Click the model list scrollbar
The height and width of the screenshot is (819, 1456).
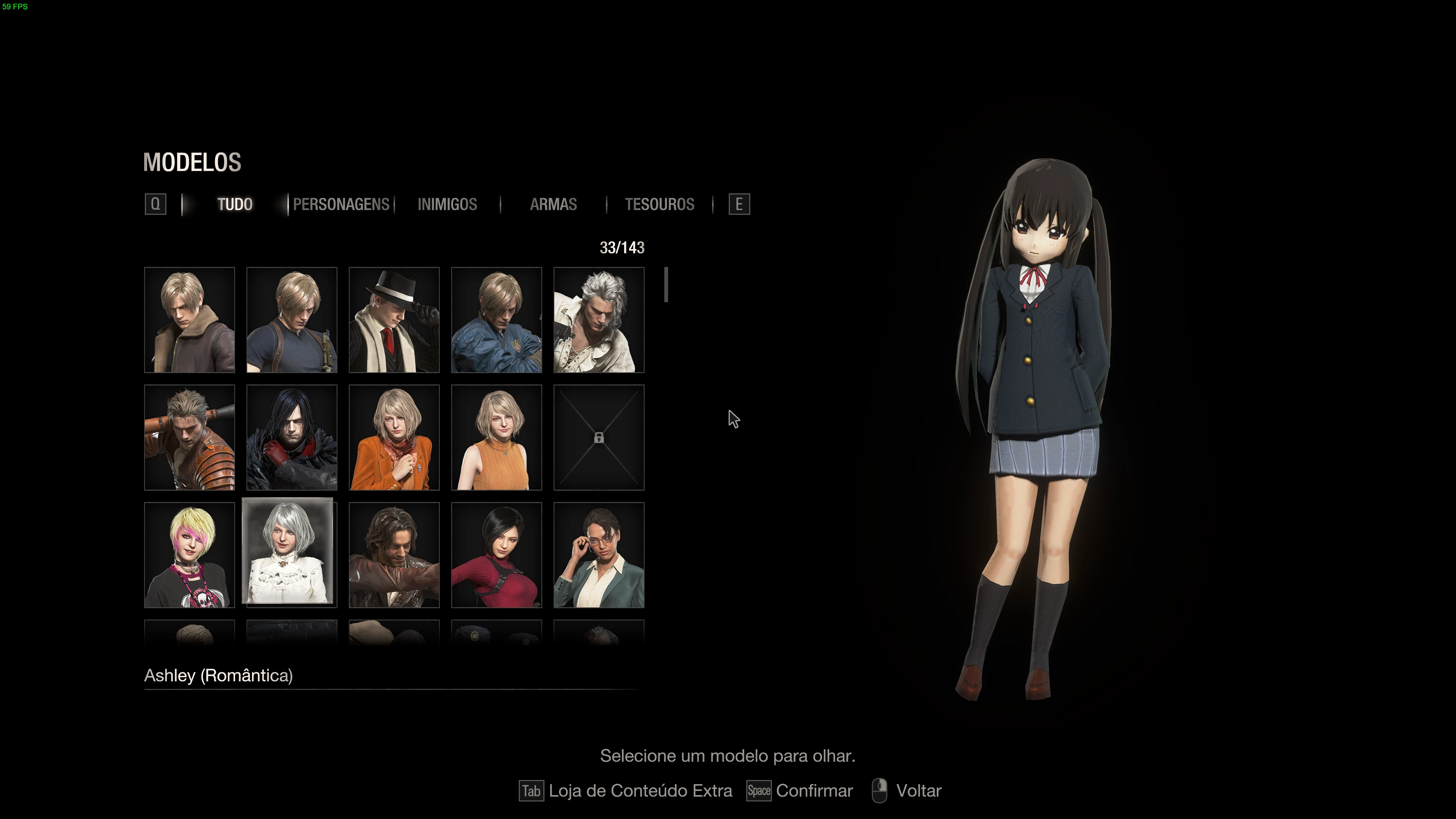667,285
